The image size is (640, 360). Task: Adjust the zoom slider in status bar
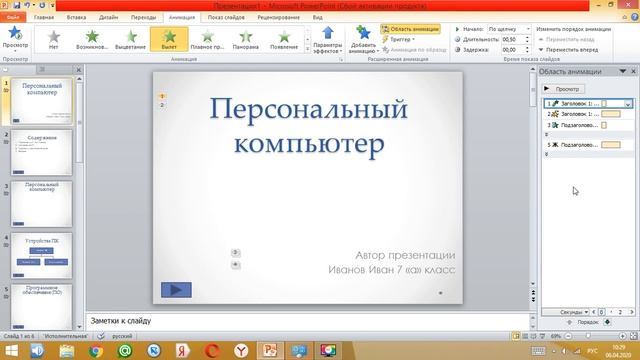(x=588, y=336)
